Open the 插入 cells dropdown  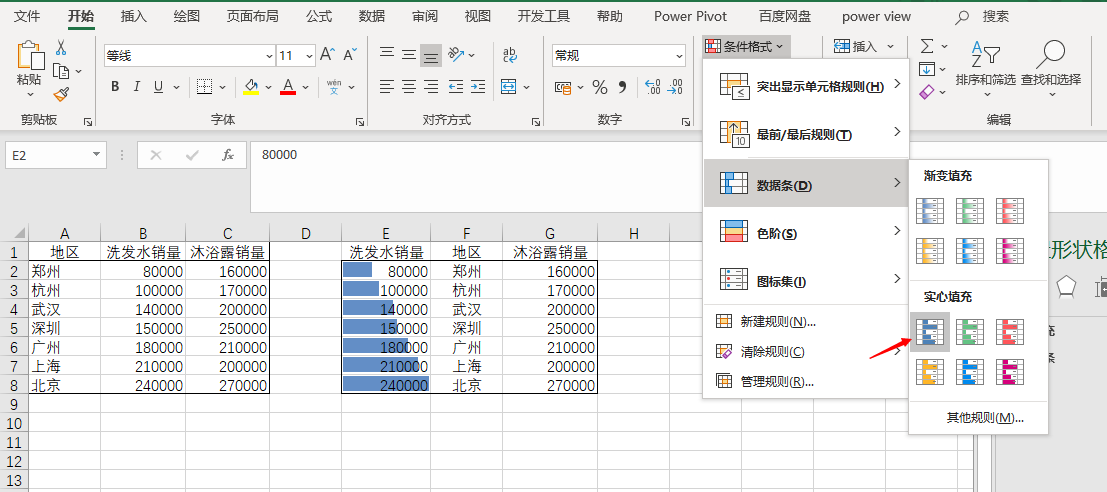point(864,47)
